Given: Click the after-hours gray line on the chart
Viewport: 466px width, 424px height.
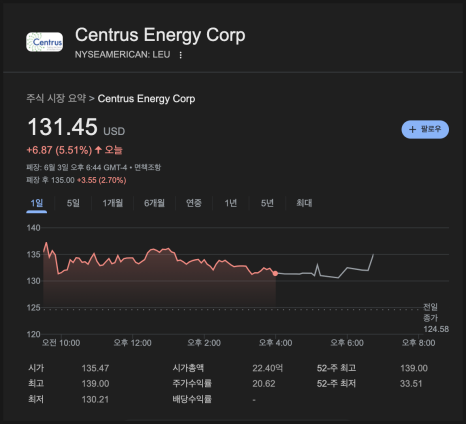Looking at the screenshot, I should coord(325,271).
